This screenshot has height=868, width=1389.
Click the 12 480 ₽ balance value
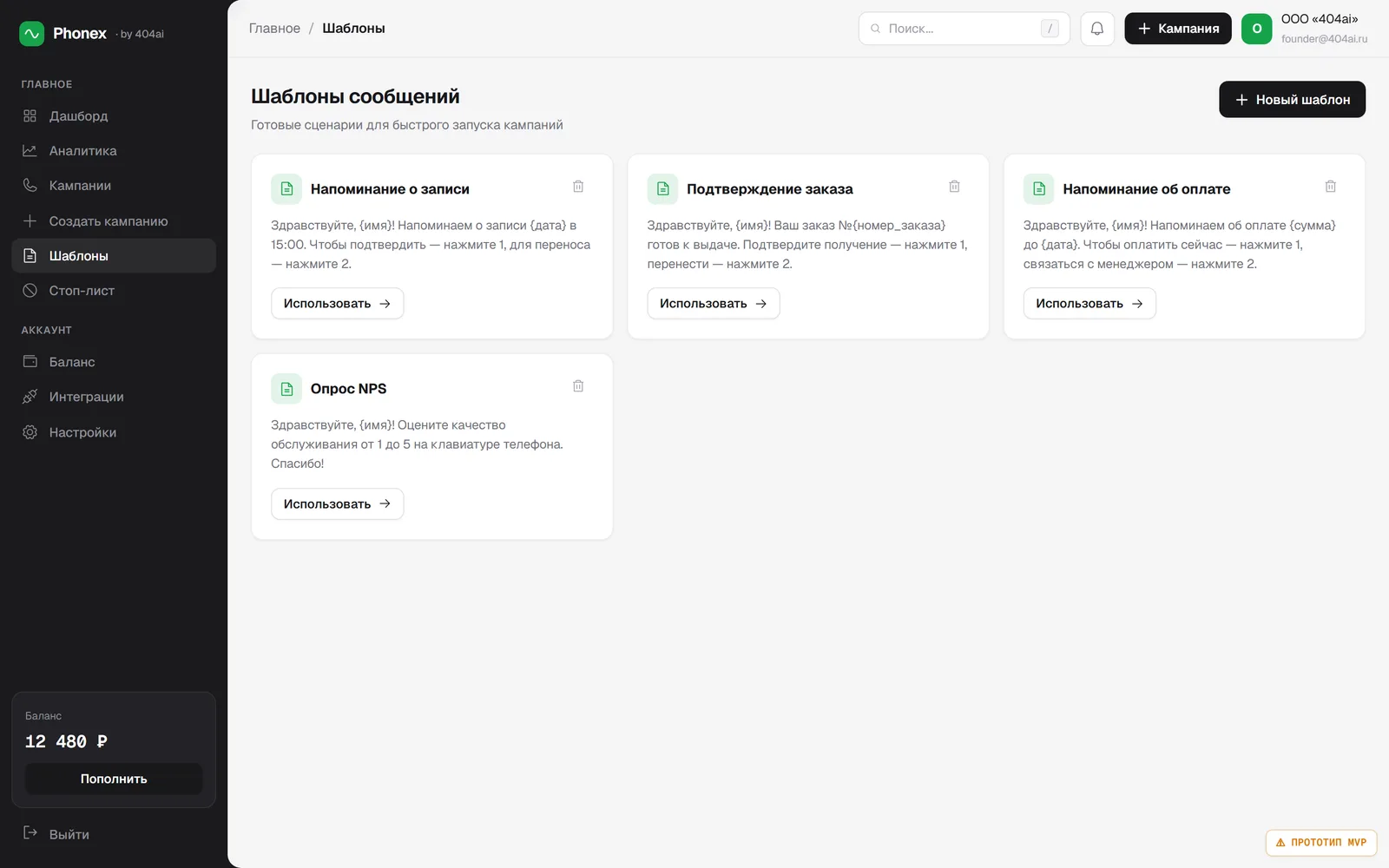pyautogui.click(x=66, y=741)
